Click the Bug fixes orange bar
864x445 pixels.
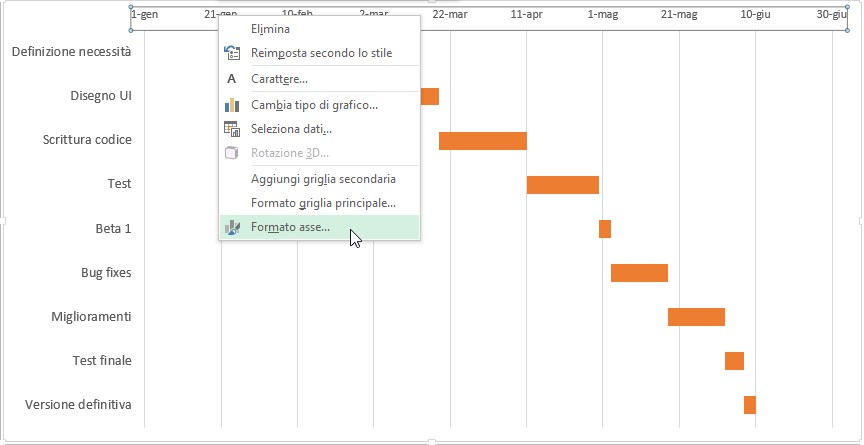[639, 273]
